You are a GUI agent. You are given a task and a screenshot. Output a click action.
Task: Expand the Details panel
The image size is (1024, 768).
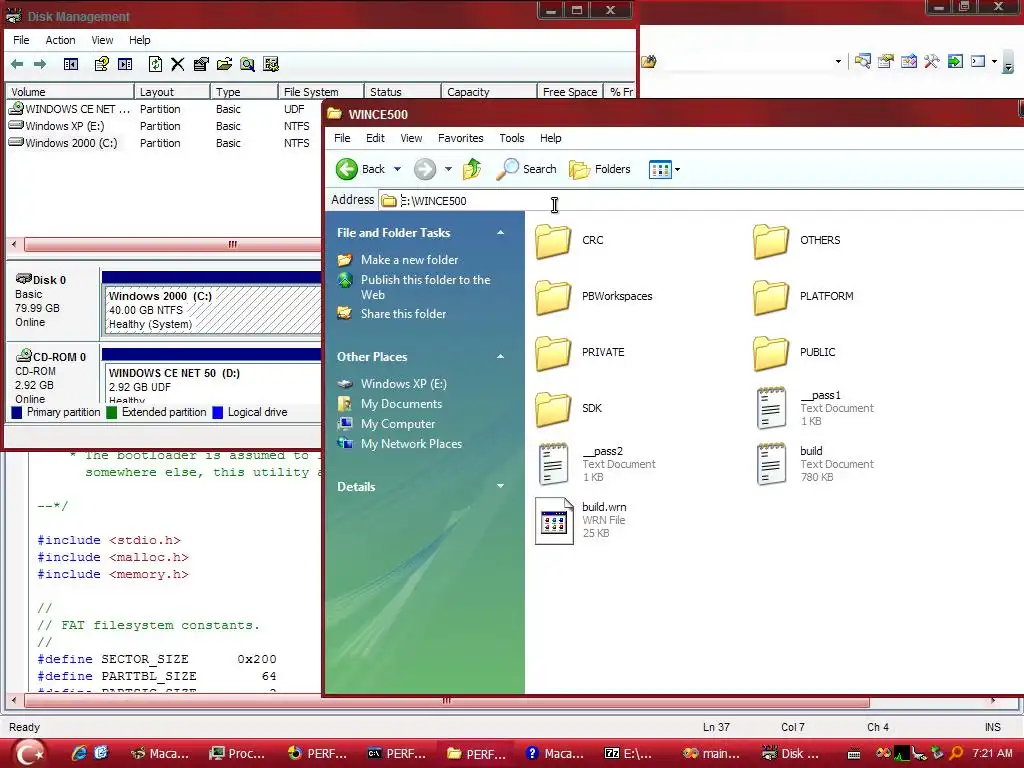[x=500, y=486]
